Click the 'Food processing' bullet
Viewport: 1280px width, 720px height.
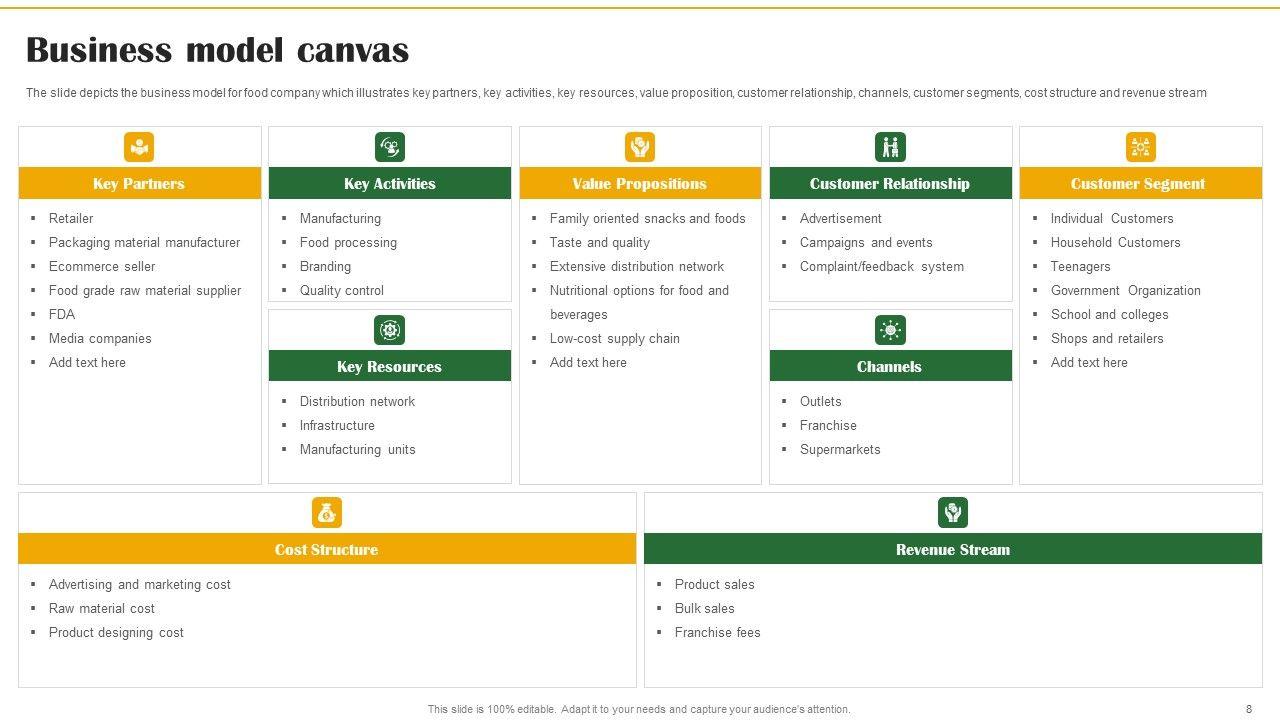[x=348, y=242]
